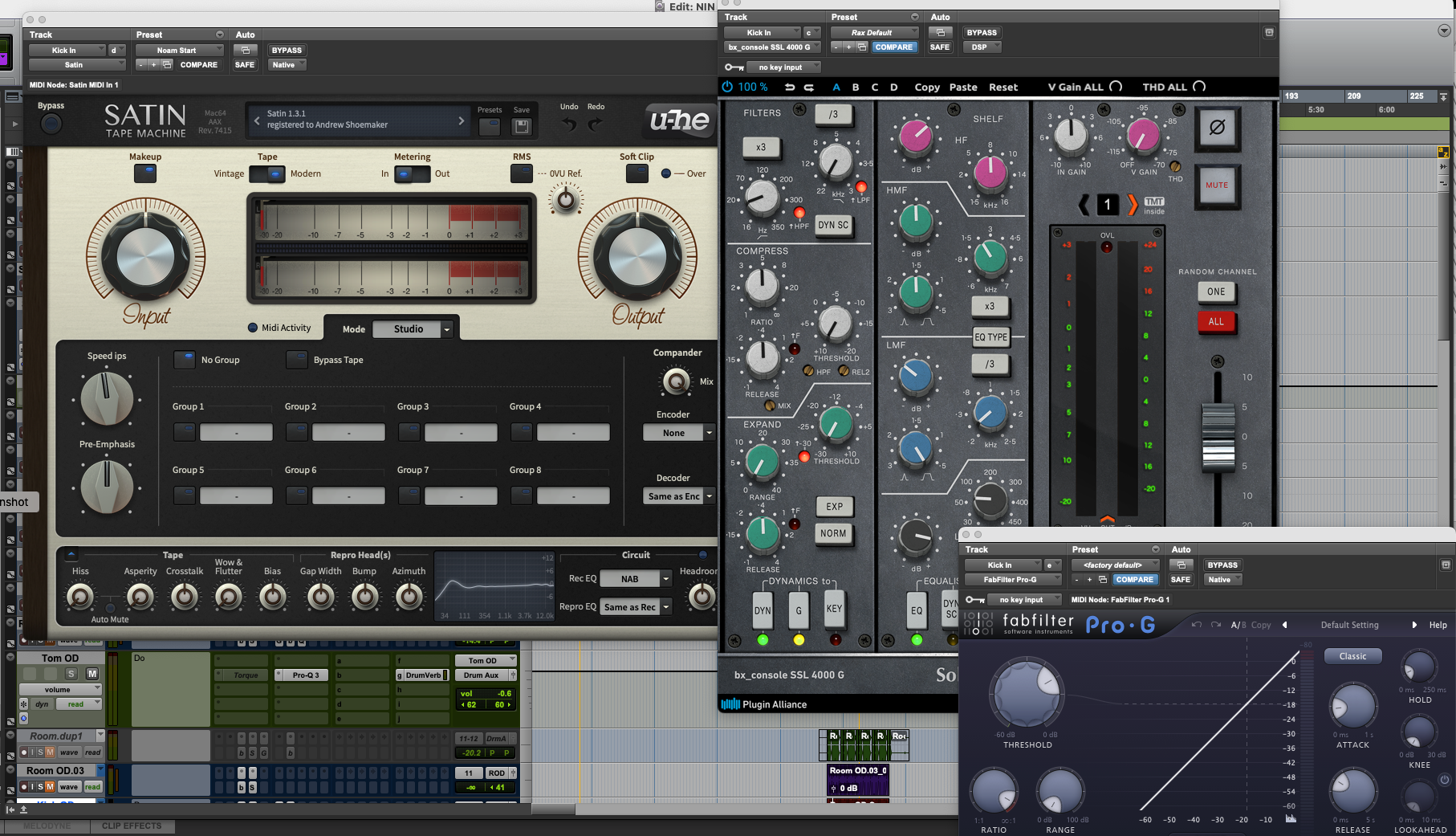Toggle Bypass on the Satin tape machine

click(x=51, y=123)
